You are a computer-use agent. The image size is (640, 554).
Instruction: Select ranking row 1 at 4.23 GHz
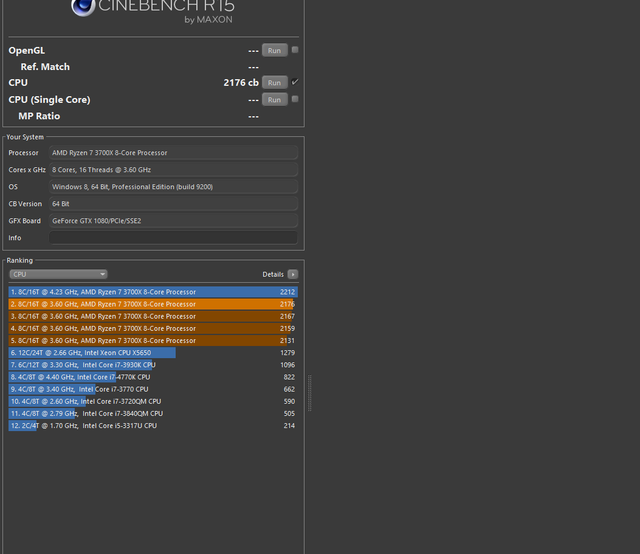coord(153,292)
